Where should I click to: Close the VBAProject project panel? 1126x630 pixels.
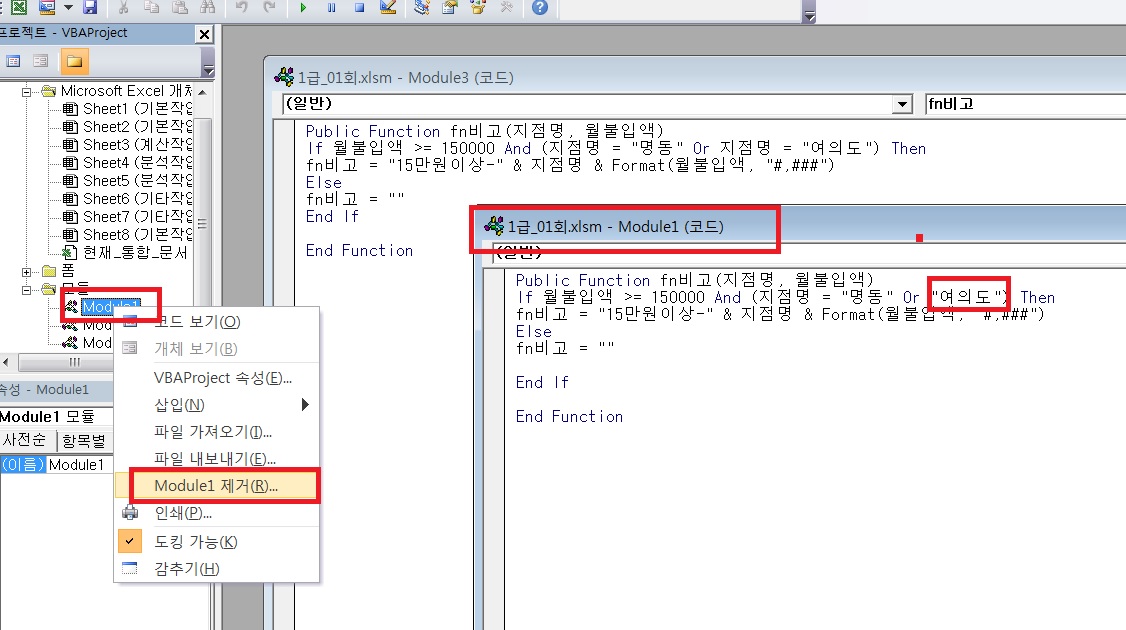[204, 34]
